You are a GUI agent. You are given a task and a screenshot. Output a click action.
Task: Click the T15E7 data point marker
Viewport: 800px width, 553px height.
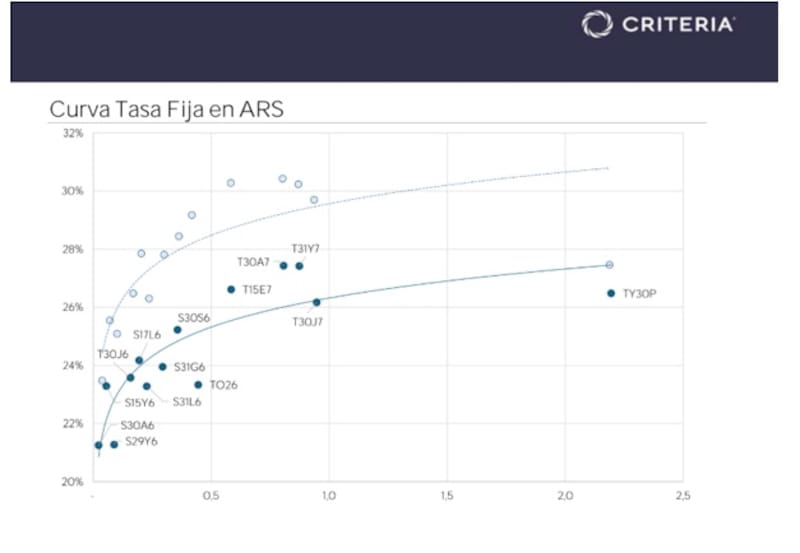231,289
